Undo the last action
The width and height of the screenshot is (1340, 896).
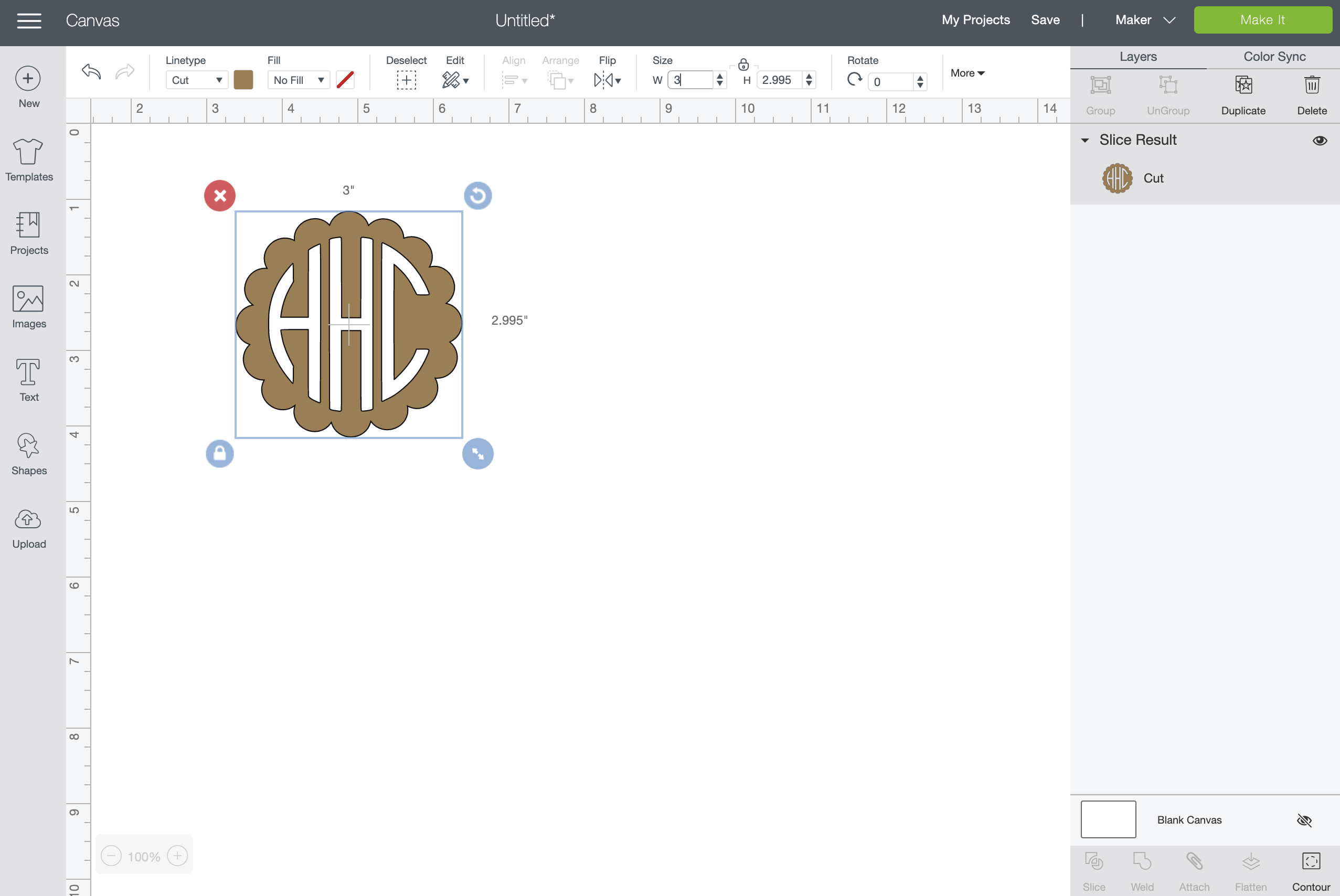coord(91,72)
